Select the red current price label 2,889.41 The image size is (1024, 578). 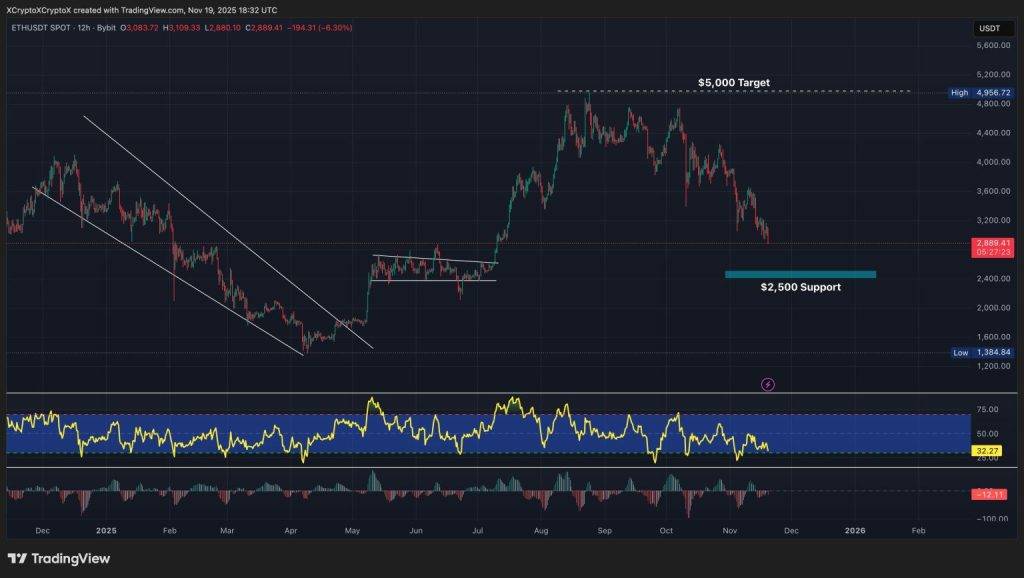[995, 243]
